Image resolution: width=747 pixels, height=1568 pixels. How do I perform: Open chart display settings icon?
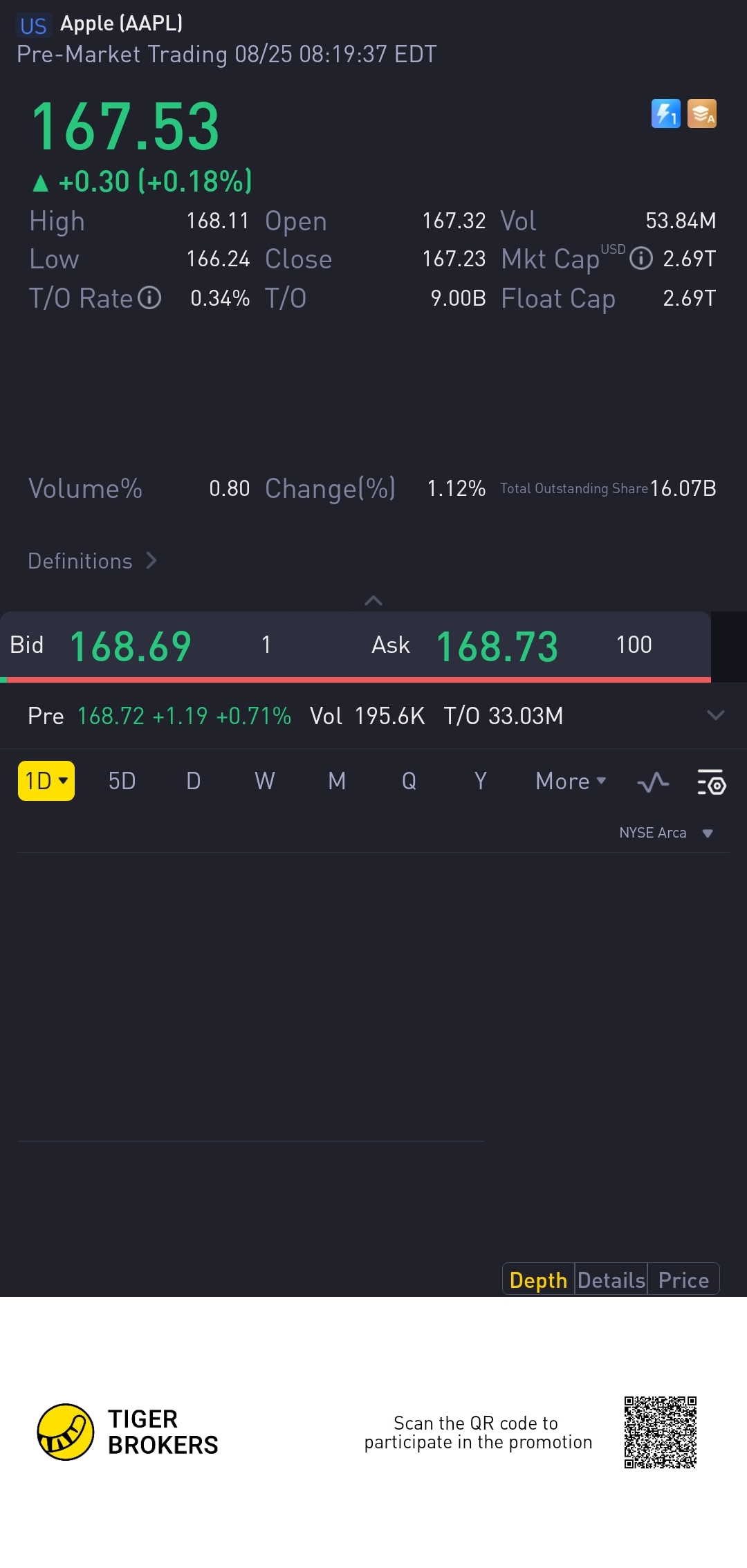(711, 782)
